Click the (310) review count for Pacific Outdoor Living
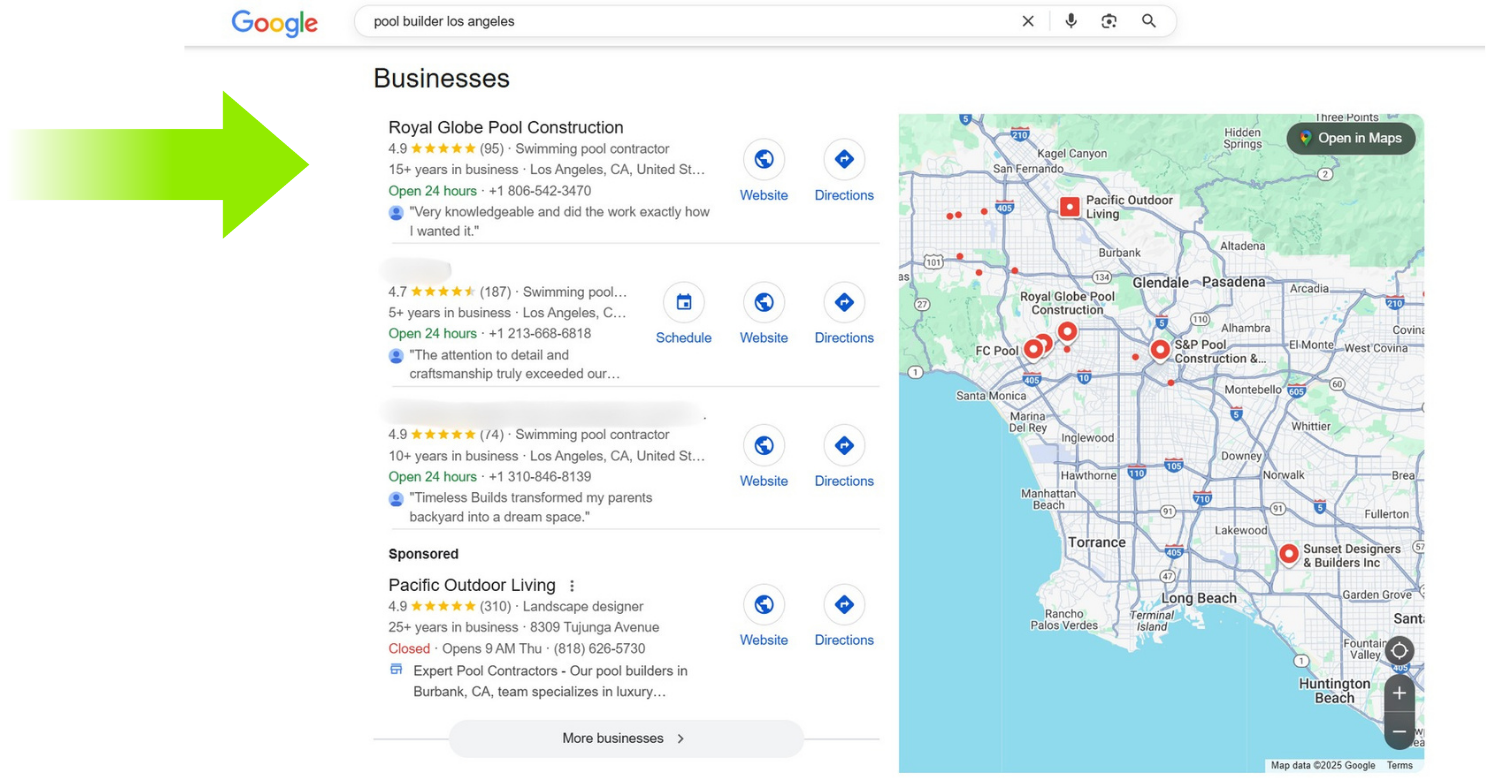Viewport: 1486px width, 780px height. click(495, 607)
